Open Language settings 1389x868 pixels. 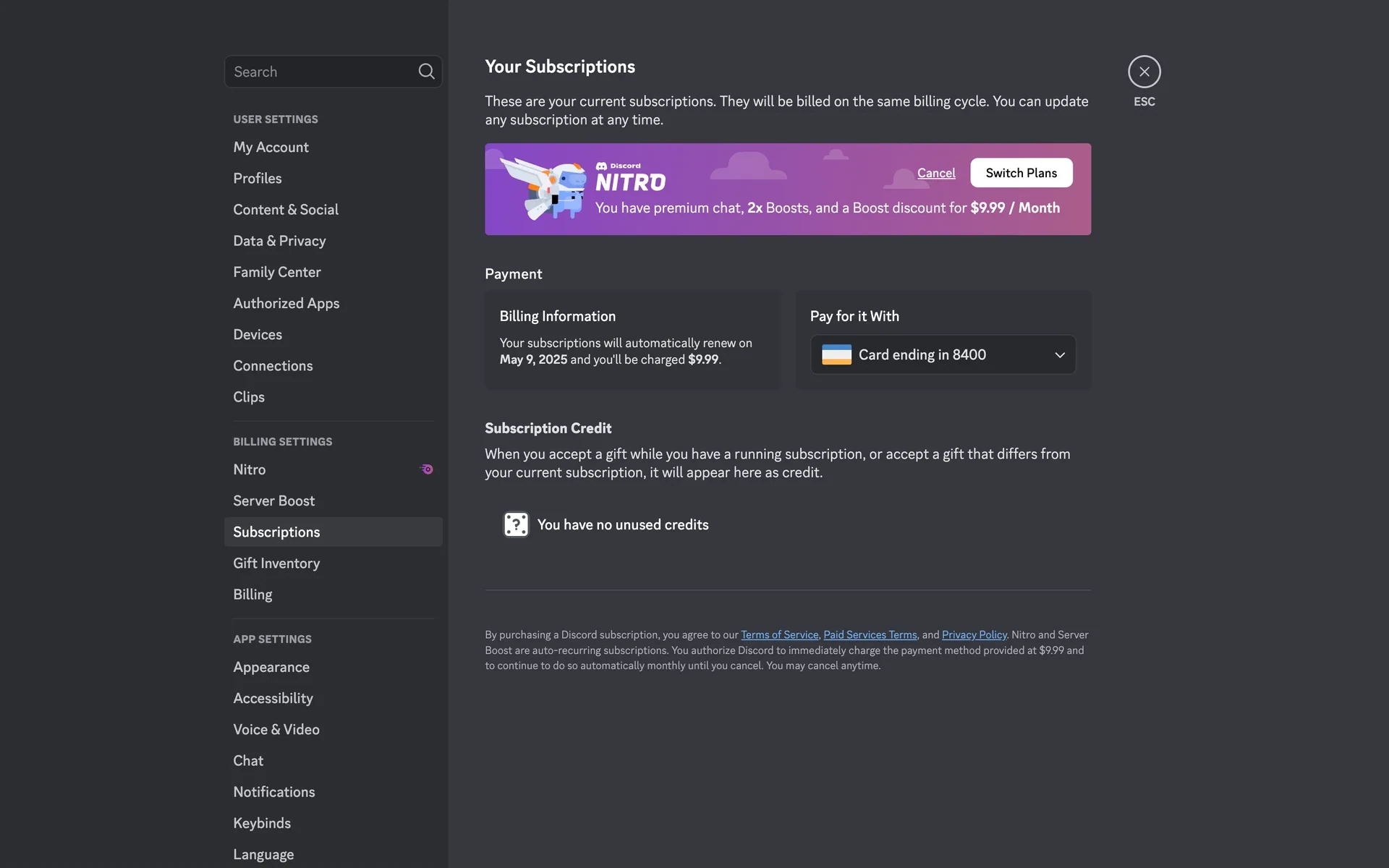click(x=333, y=854)
